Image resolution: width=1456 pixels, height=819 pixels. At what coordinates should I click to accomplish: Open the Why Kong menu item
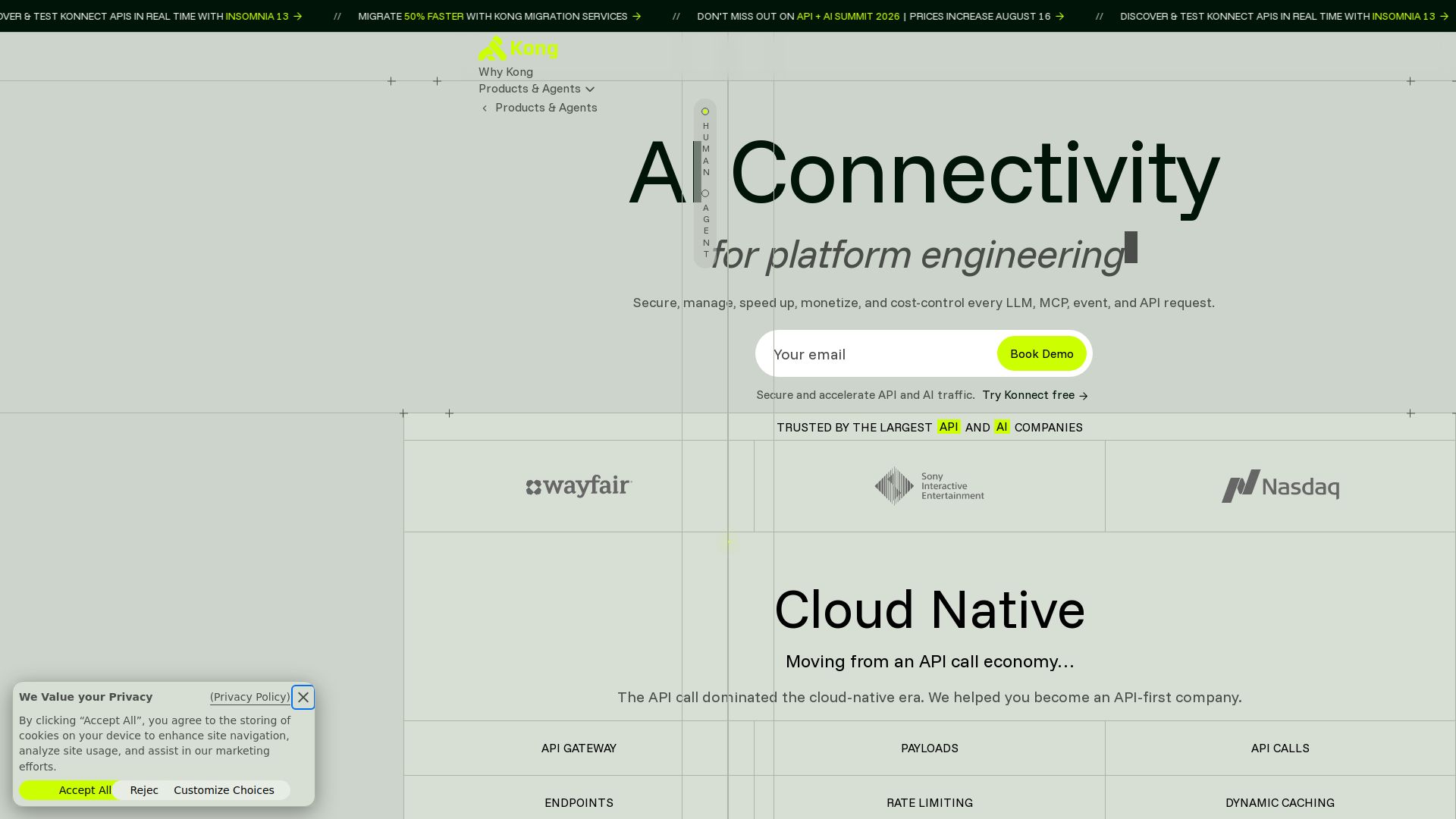(x=505, y=72)
